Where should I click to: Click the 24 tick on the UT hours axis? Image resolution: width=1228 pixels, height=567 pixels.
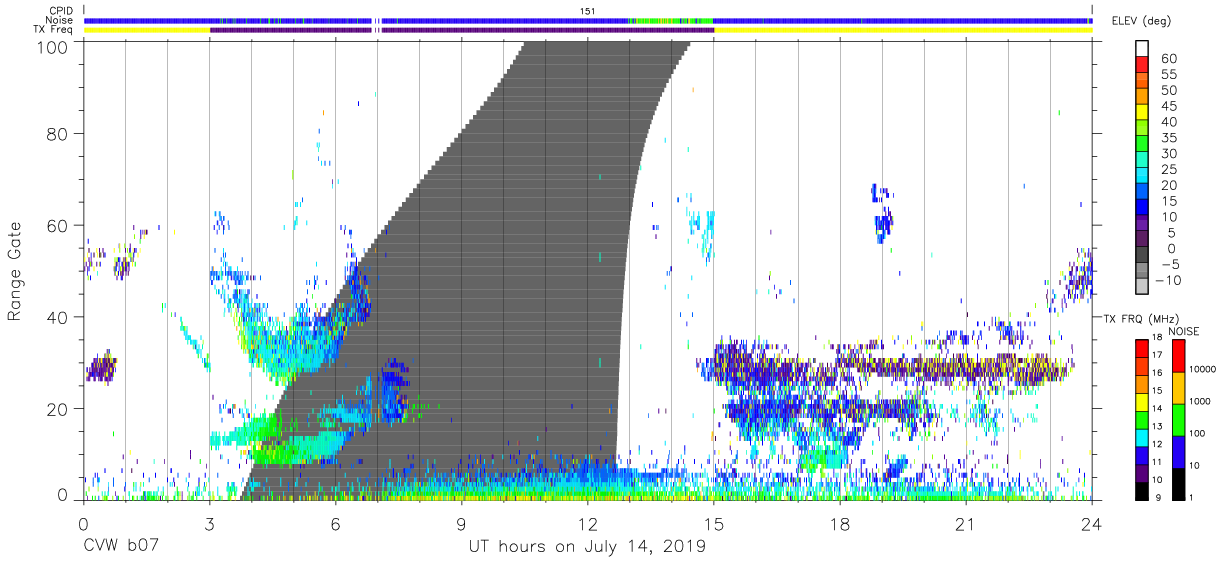point(1092,524)
